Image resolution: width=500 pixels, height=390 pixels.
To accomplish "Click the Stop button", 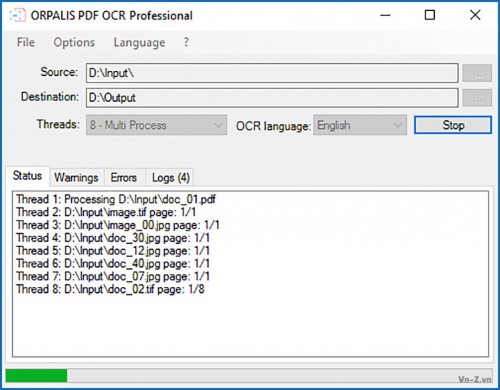I will point(453,125).
